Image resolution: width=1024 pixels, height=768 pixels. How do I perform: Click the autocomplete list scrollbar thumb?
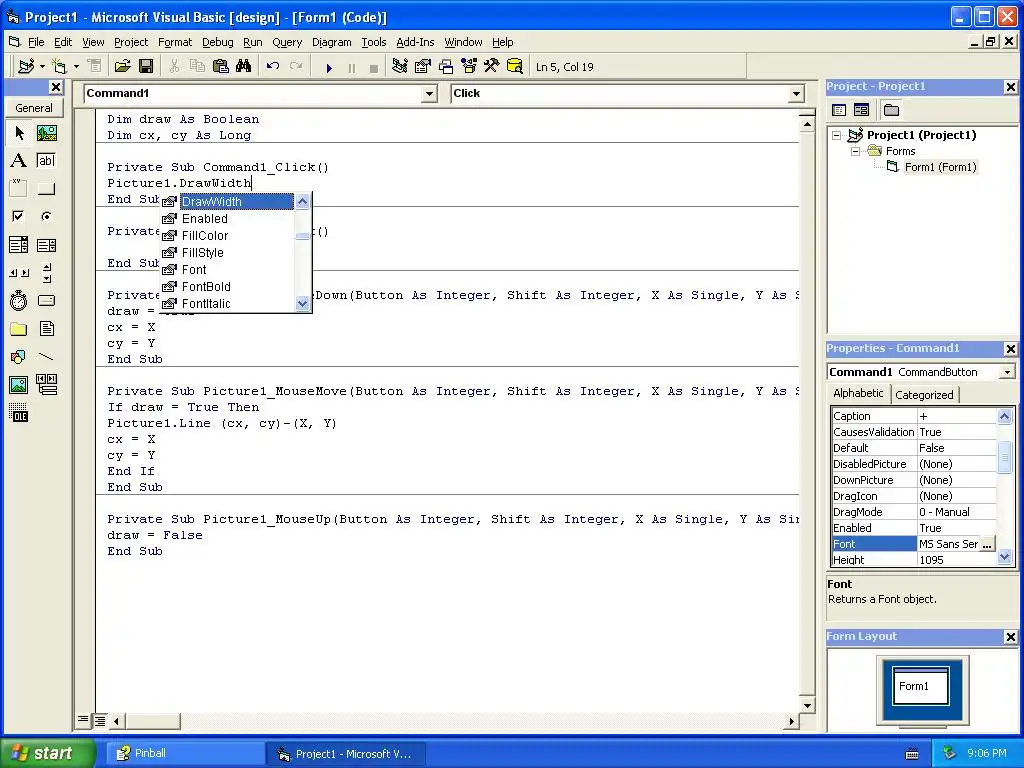(x=302, y=236)
